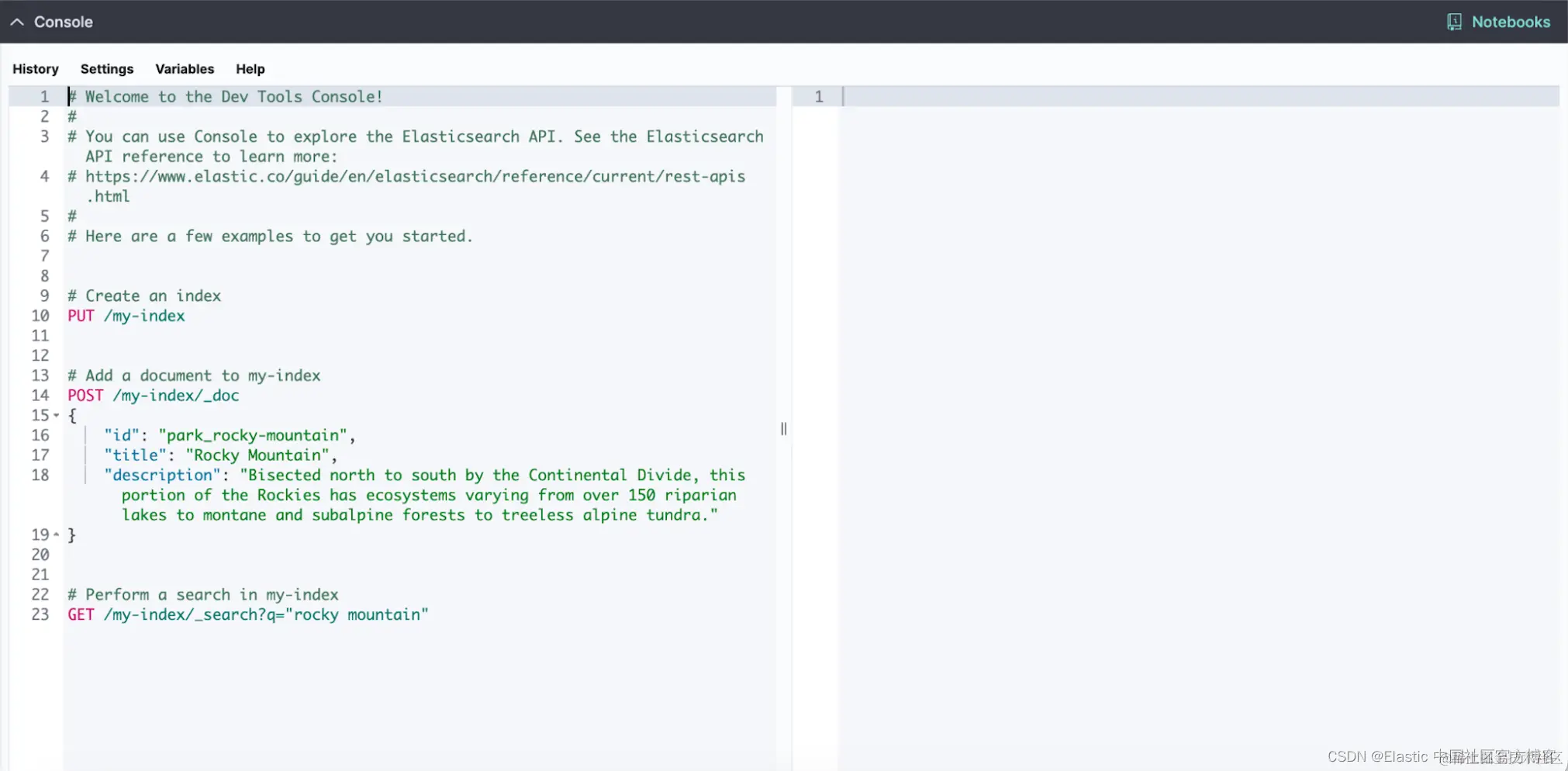Click the "# Perform a search in my-index" comment
The height and width of the screenshot is (771, 1568).
203,595
